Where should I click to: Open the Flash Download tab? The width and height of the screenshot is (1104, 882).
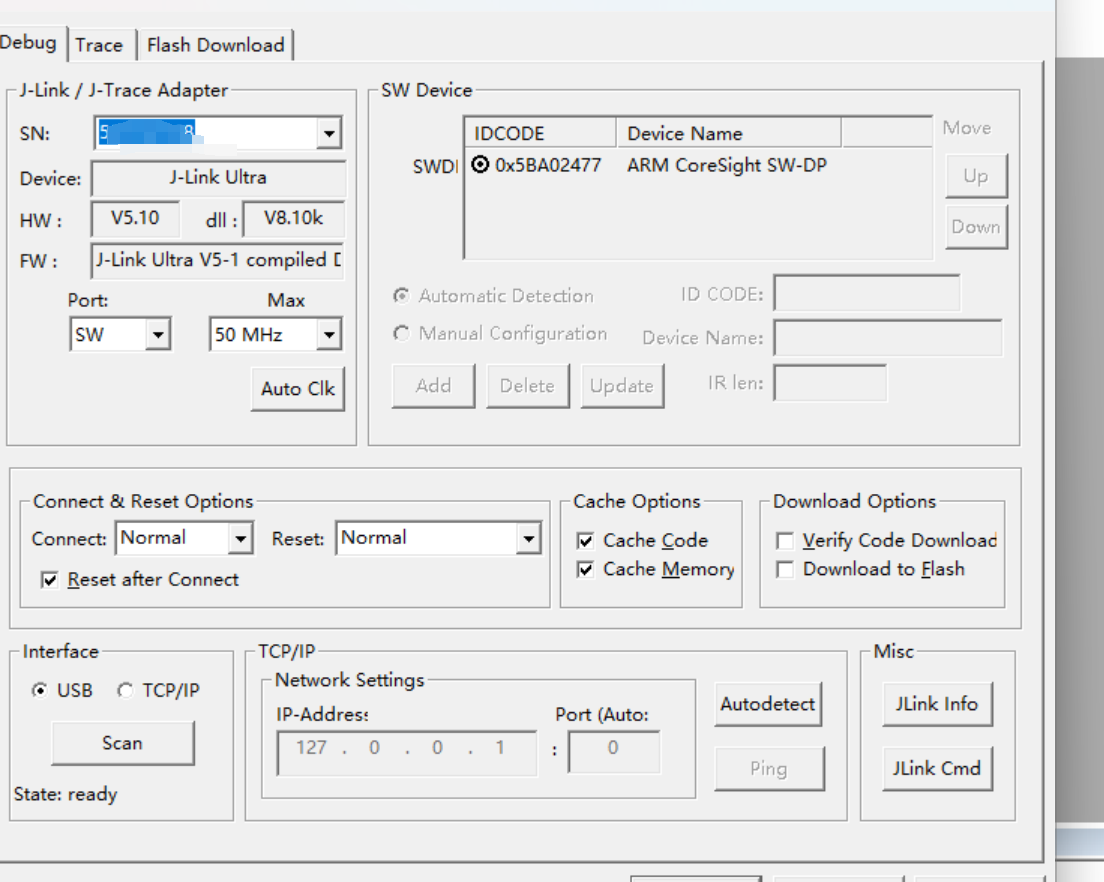coord(215,45)
